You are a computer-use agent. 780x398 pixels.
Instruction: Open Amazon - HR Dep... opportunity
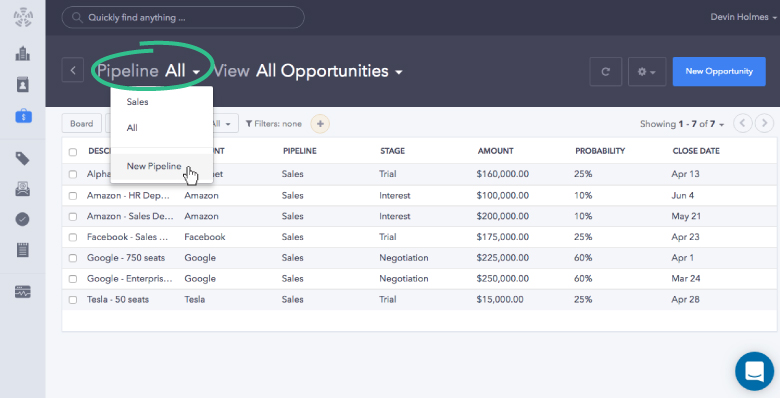(x=128, y=196)
